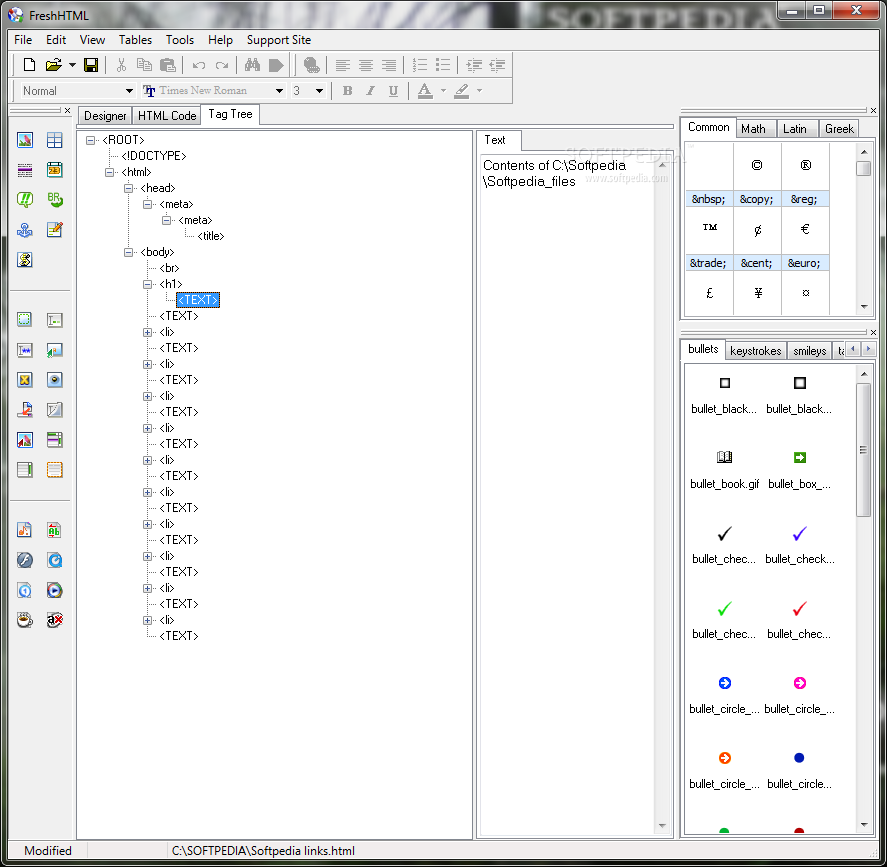
Task: Open the font color dropdown arrow
Action: point(443,90)
